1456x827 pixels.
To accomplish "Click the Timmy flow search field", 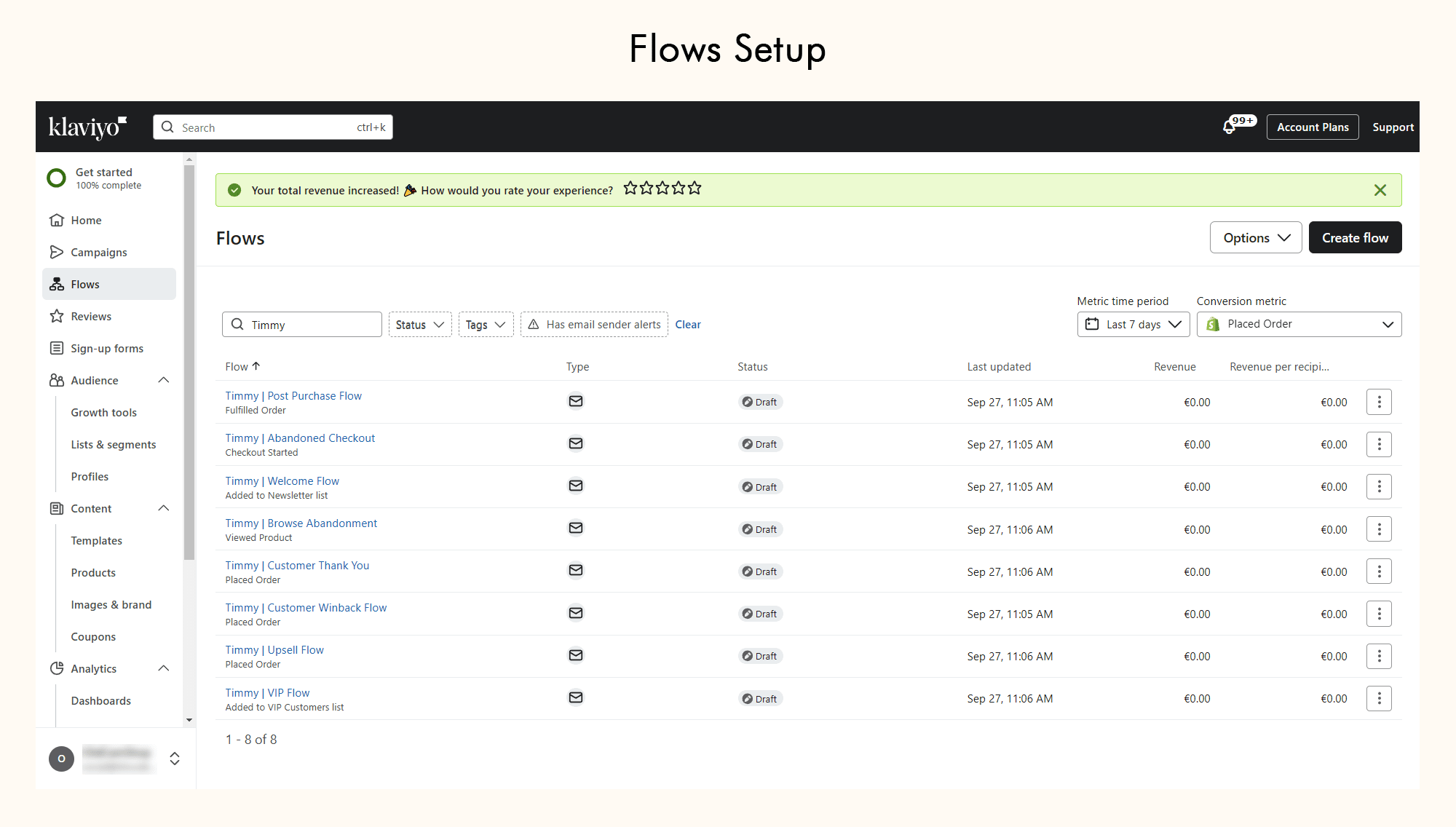I will [x=309, y=325].
